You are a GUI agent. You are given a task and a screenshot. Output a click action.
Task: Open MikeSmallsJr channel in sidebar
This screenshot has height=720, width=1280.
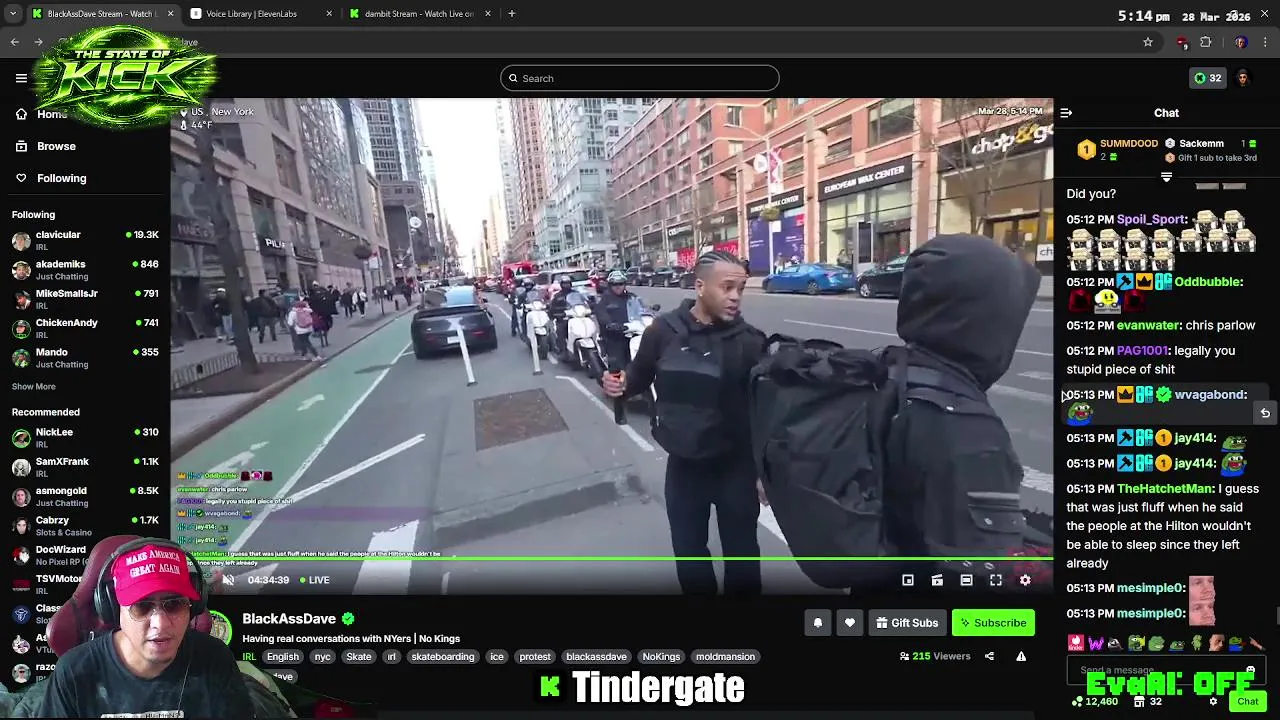[x=85, y=299]
